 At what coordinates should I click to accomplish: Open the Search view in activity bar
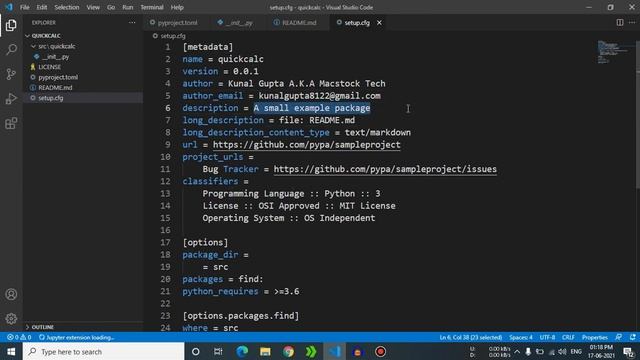click(x=11, y=50)
